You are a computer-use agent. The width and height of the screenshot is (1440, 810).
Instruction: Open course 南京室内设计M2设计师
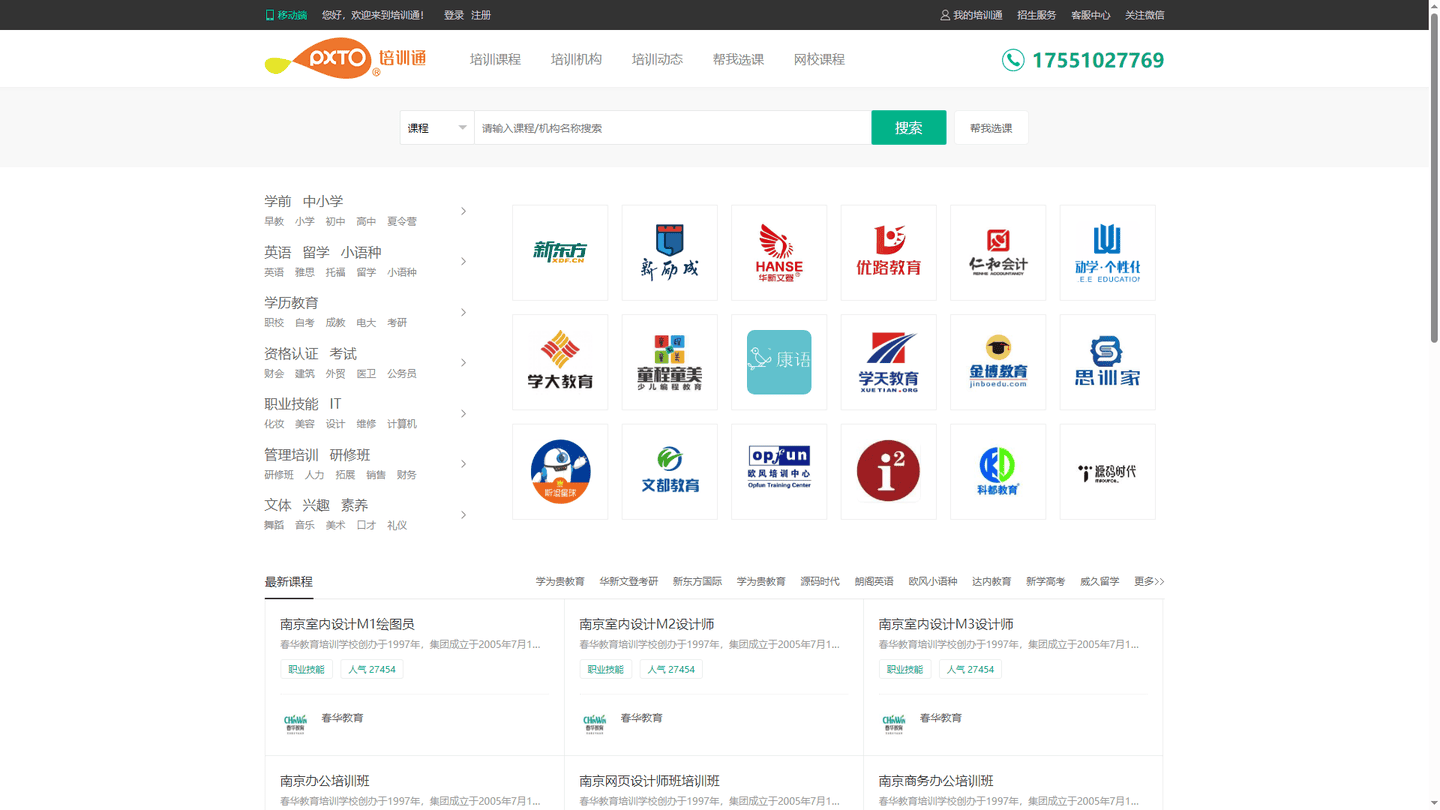646,624
